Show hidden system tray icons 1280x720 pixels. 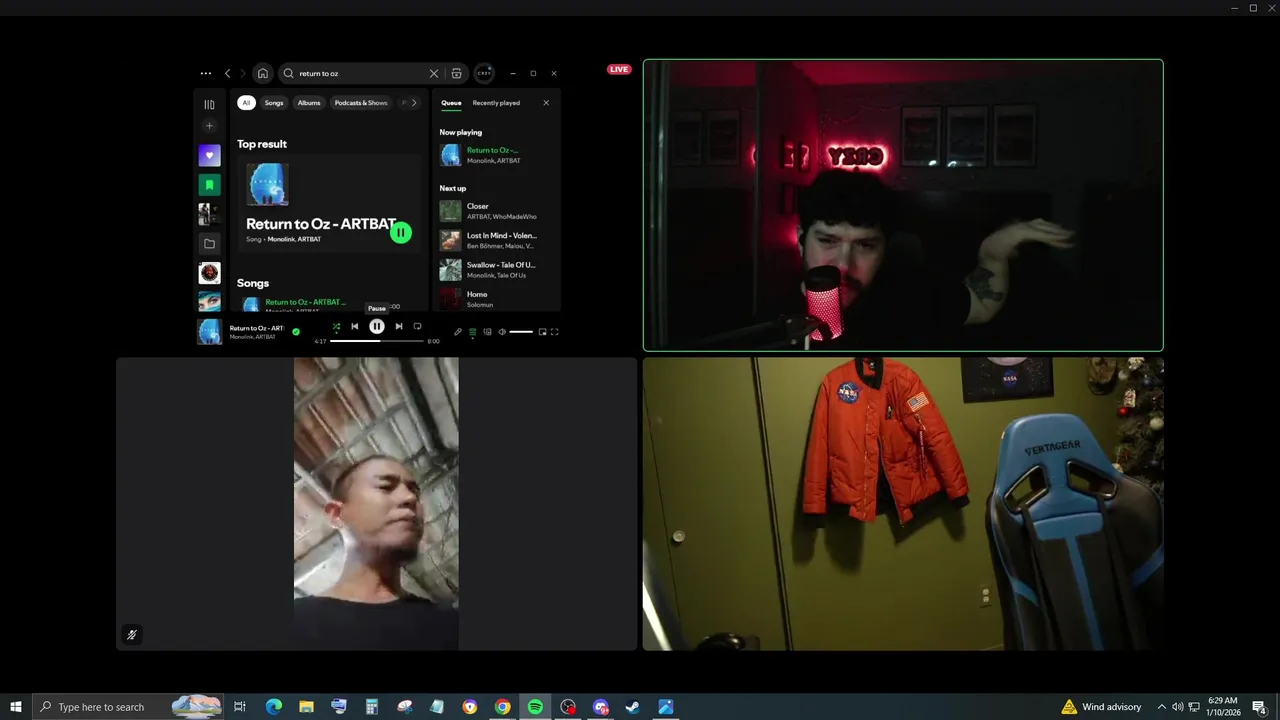(1161, 707)
